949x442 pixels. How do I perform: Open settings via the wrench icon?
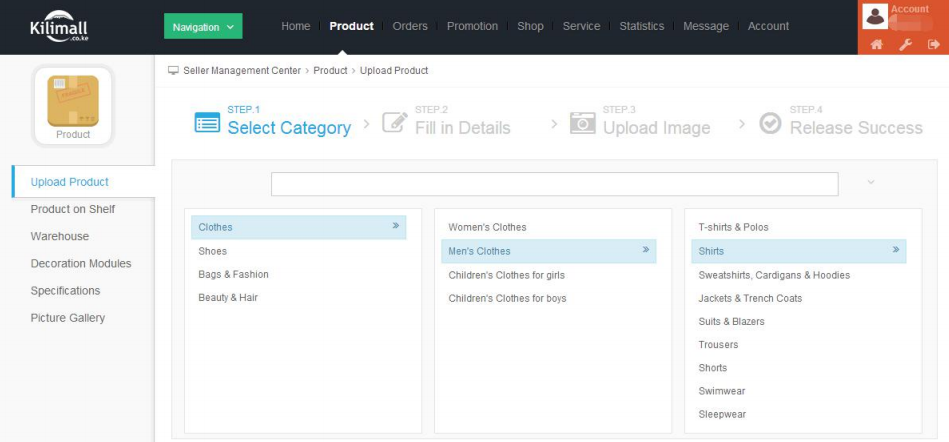click(x=905, y=45)
